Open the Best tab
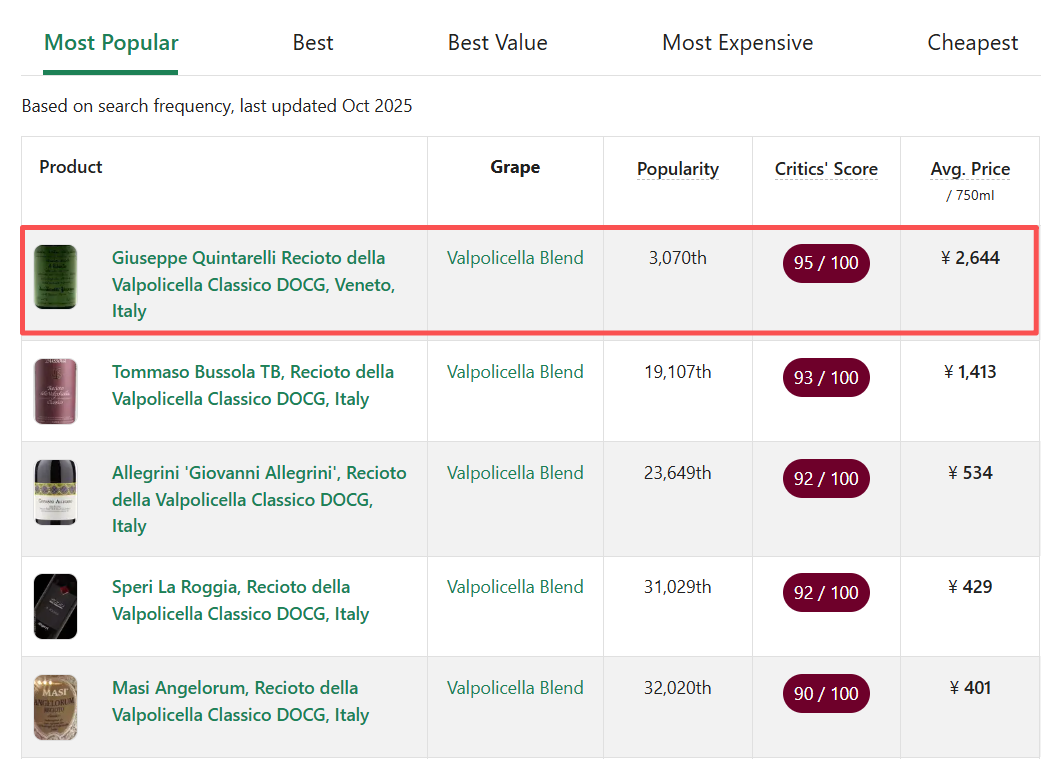 click(x=313, y=43)
